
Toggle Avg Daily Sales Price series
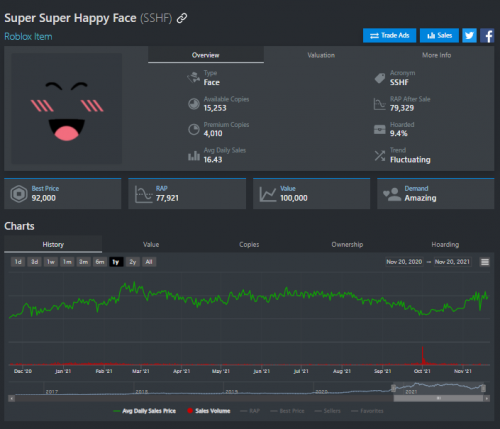tap(145, 411)
